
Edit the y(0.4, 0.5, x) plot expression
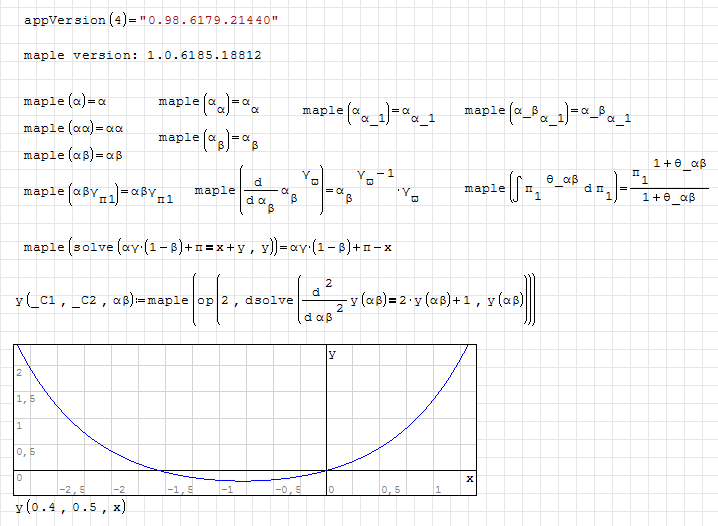click(70, 508)
